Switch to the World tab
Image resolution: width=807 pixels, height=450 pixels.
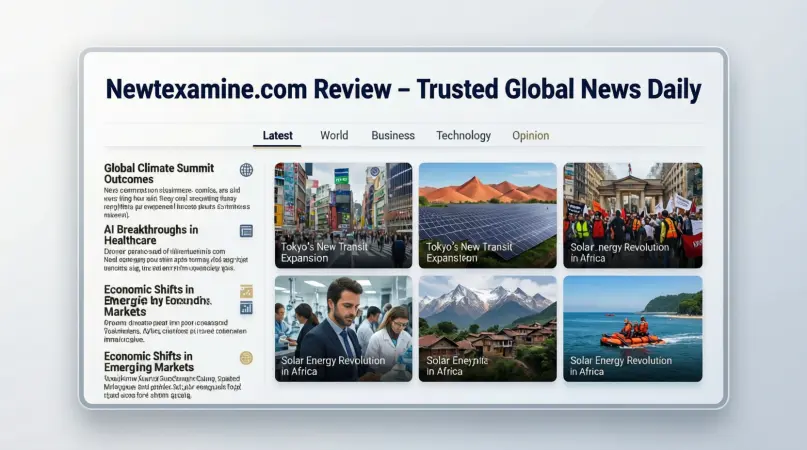334,135
